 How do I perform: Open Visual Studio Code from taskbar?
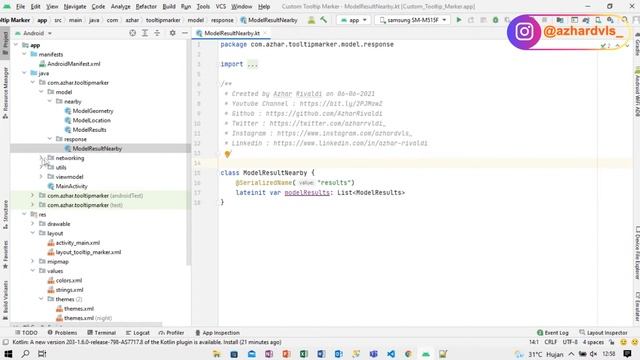[x=391, y=354]
